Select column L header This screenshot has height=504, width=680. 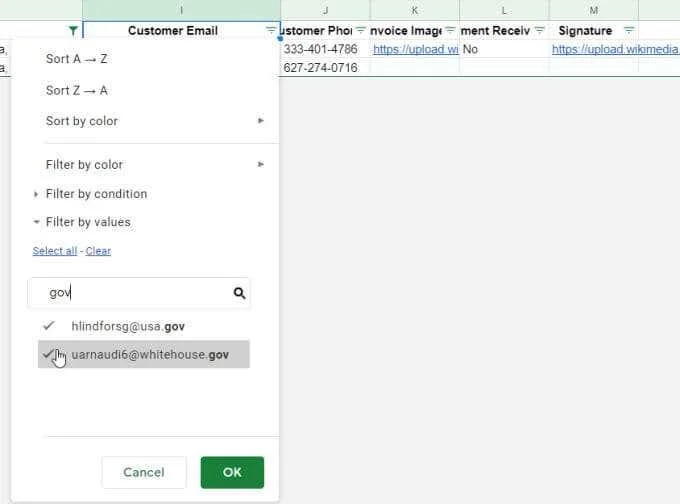tap(504, 10)
